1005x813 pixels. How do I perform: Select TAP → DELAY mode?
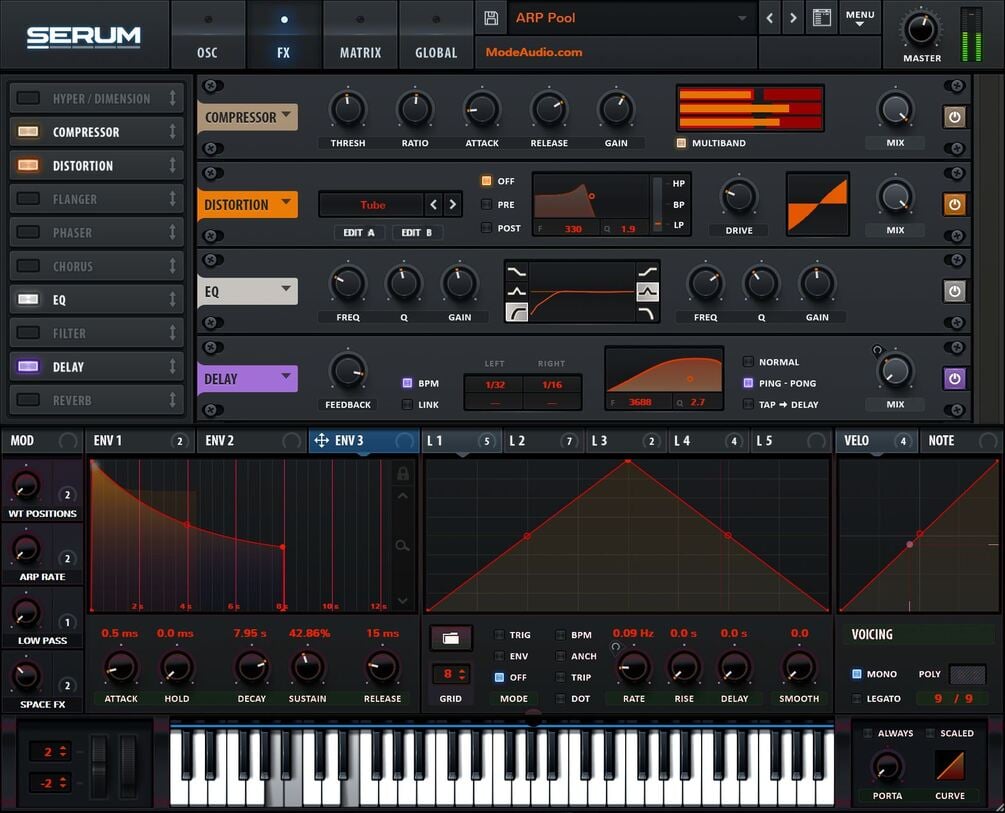pyautogui.click(x=748, y=404)
